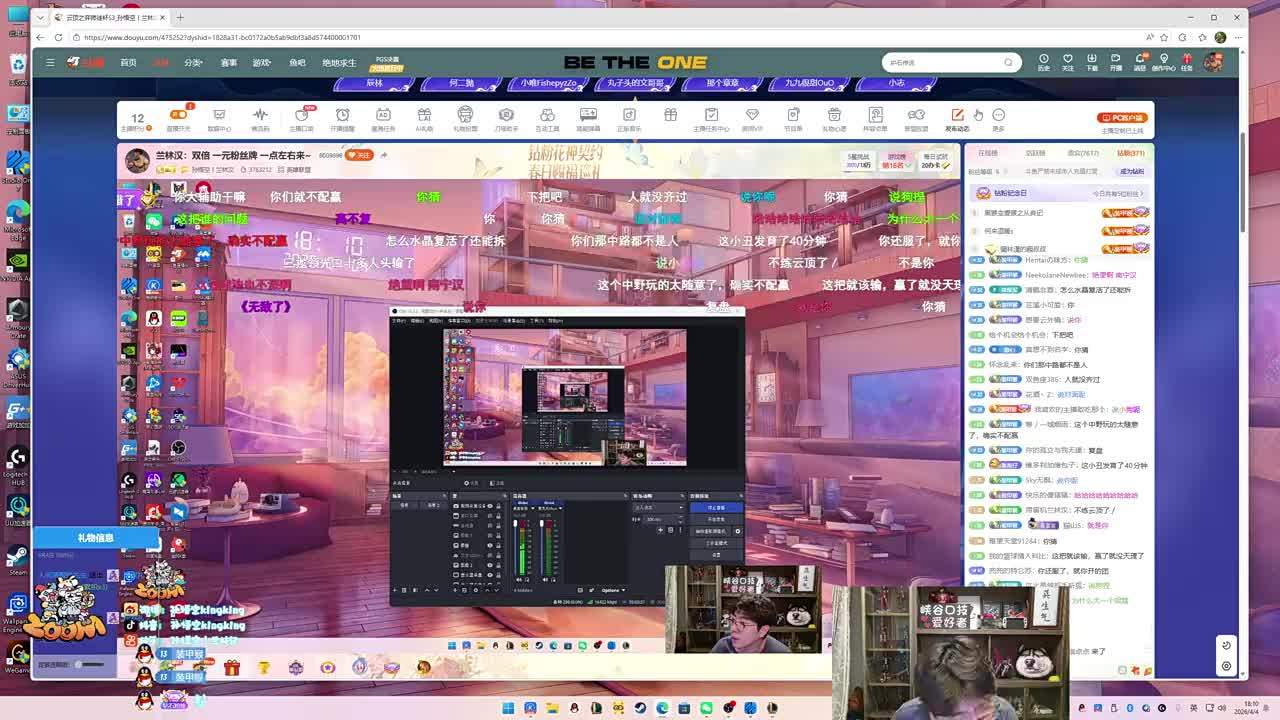The height and width of the screenshot is (720, 1280).
Task: Expand the 游戏 games dropdown
Action: click(262, 62)
